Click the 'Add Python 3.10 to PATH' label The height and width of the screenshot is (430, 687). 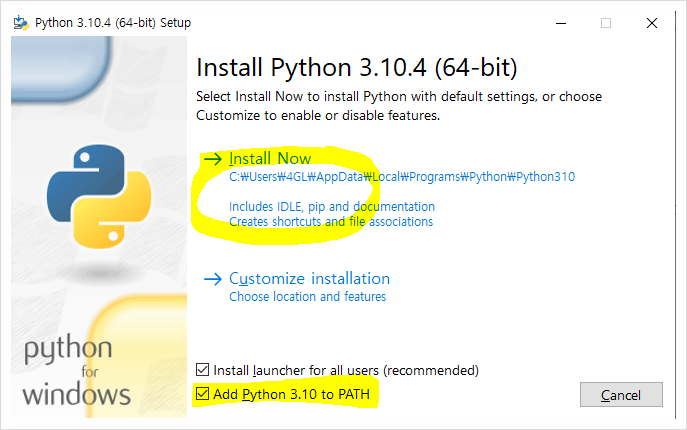291,394
